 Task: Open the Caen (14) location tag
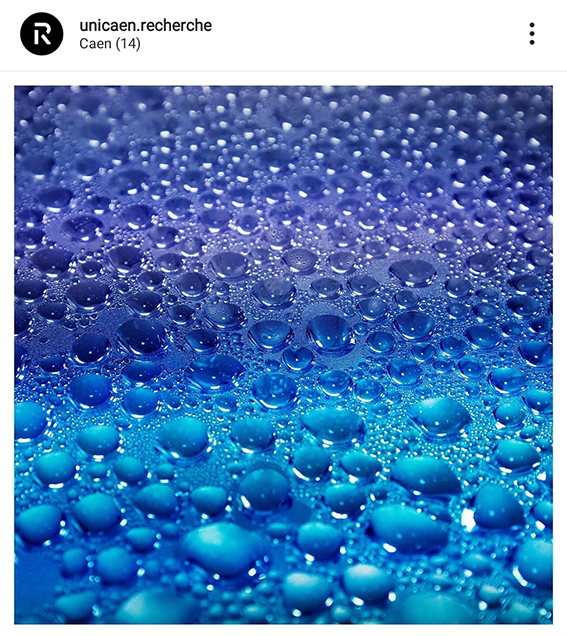(110, 43)
